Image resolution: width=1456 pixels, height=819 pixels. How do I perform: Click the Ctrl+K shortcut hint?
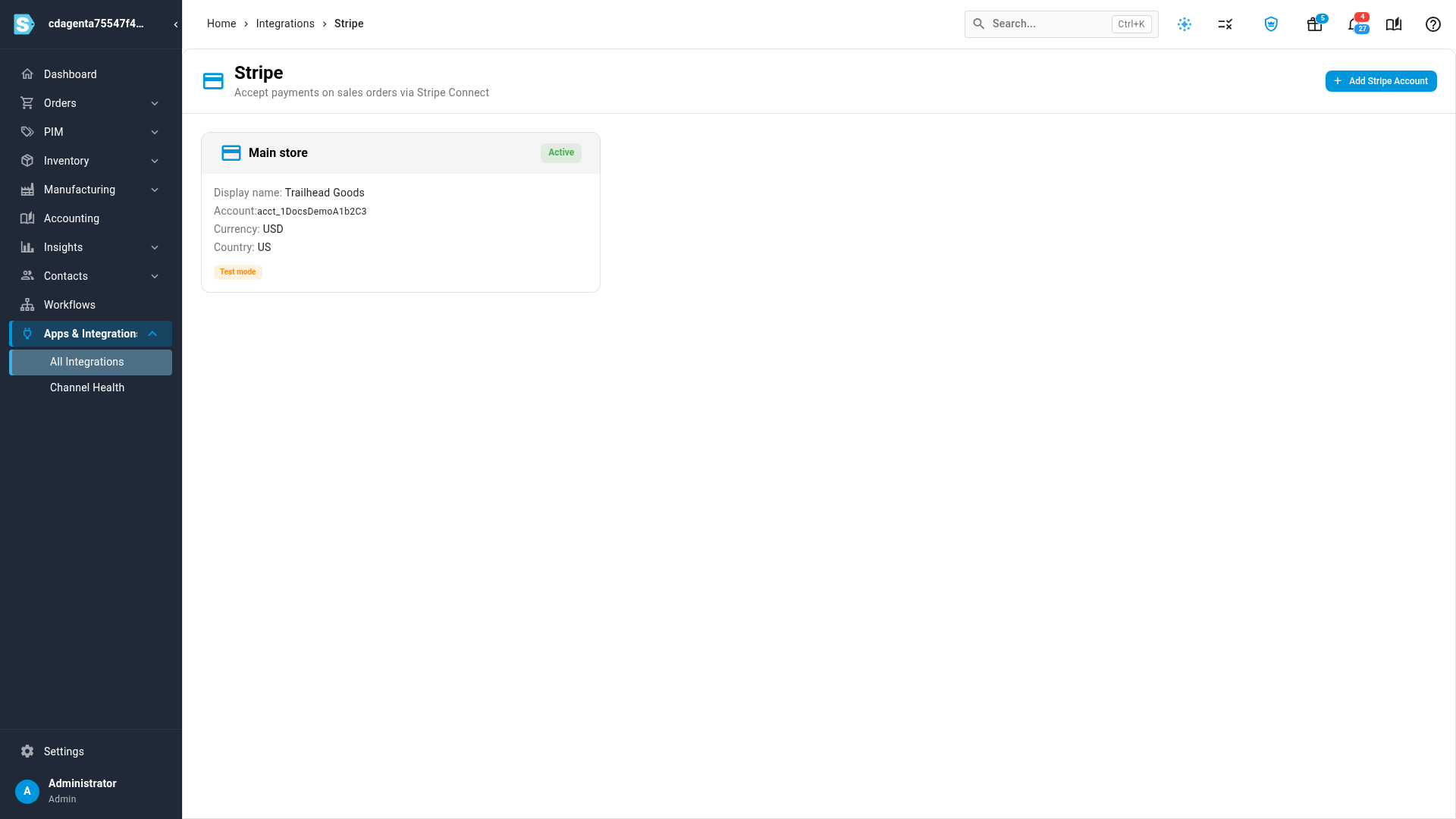coord(1131,24)
